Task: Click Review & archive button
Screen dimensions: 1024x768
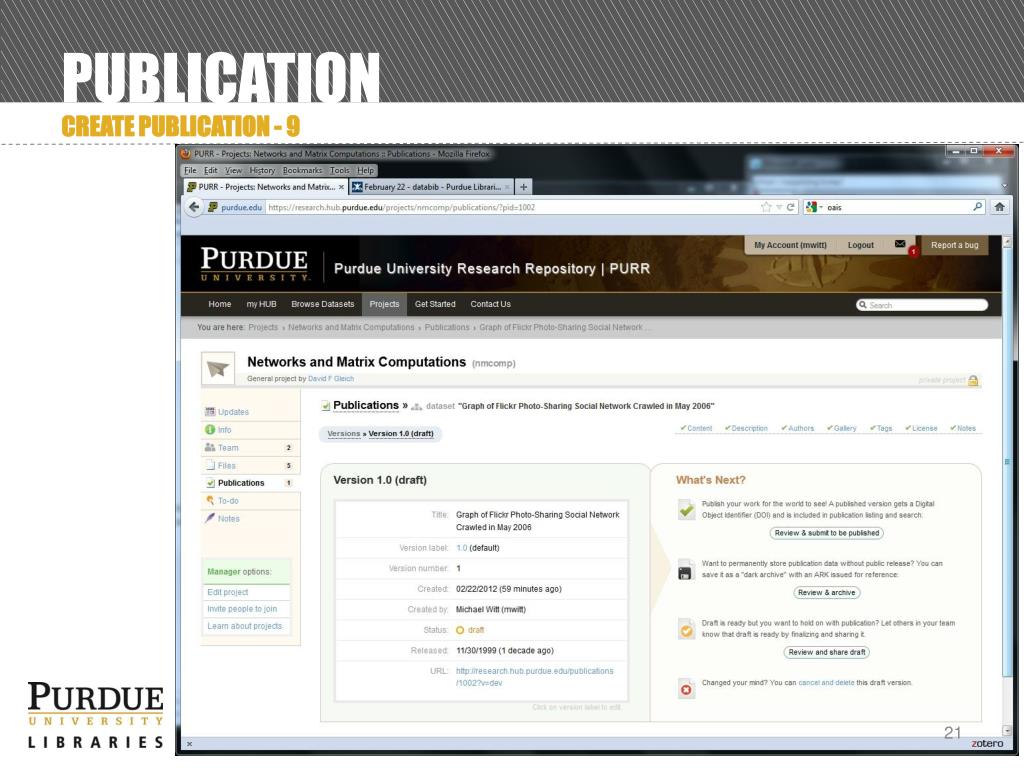Action: coord(826,592)
